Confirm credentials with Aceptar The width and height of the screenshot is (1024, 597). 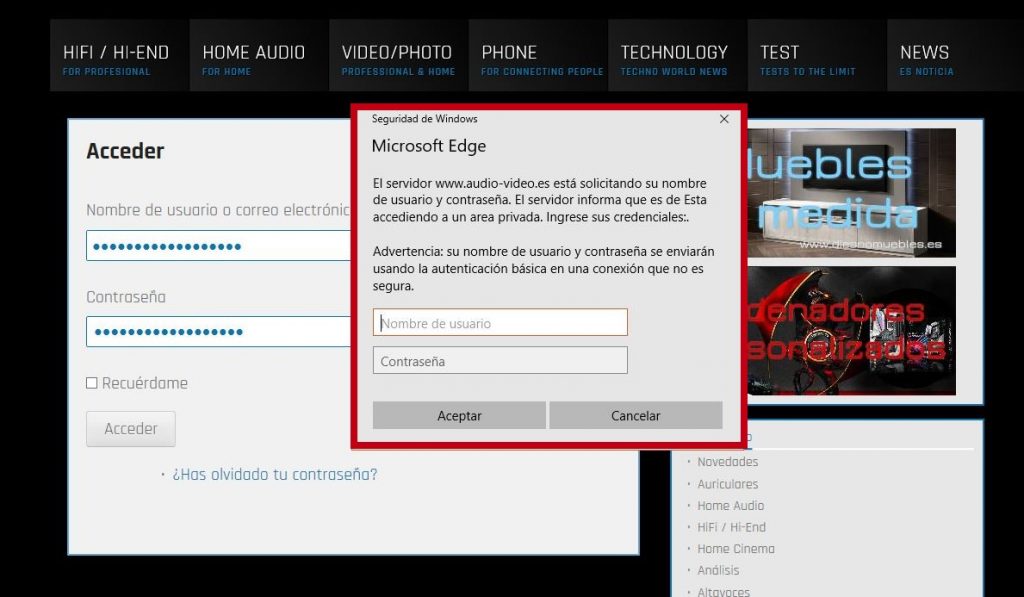coord(459,415)
